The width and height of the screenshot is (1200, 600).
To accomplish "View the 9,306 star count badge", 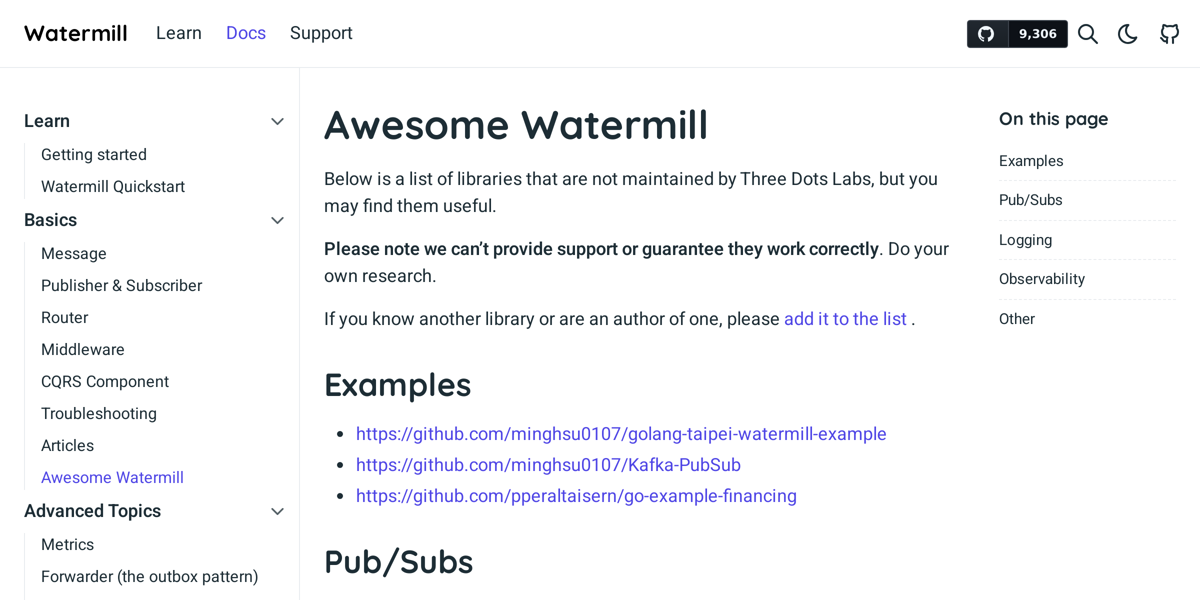I will click(x=1037, y=33).
